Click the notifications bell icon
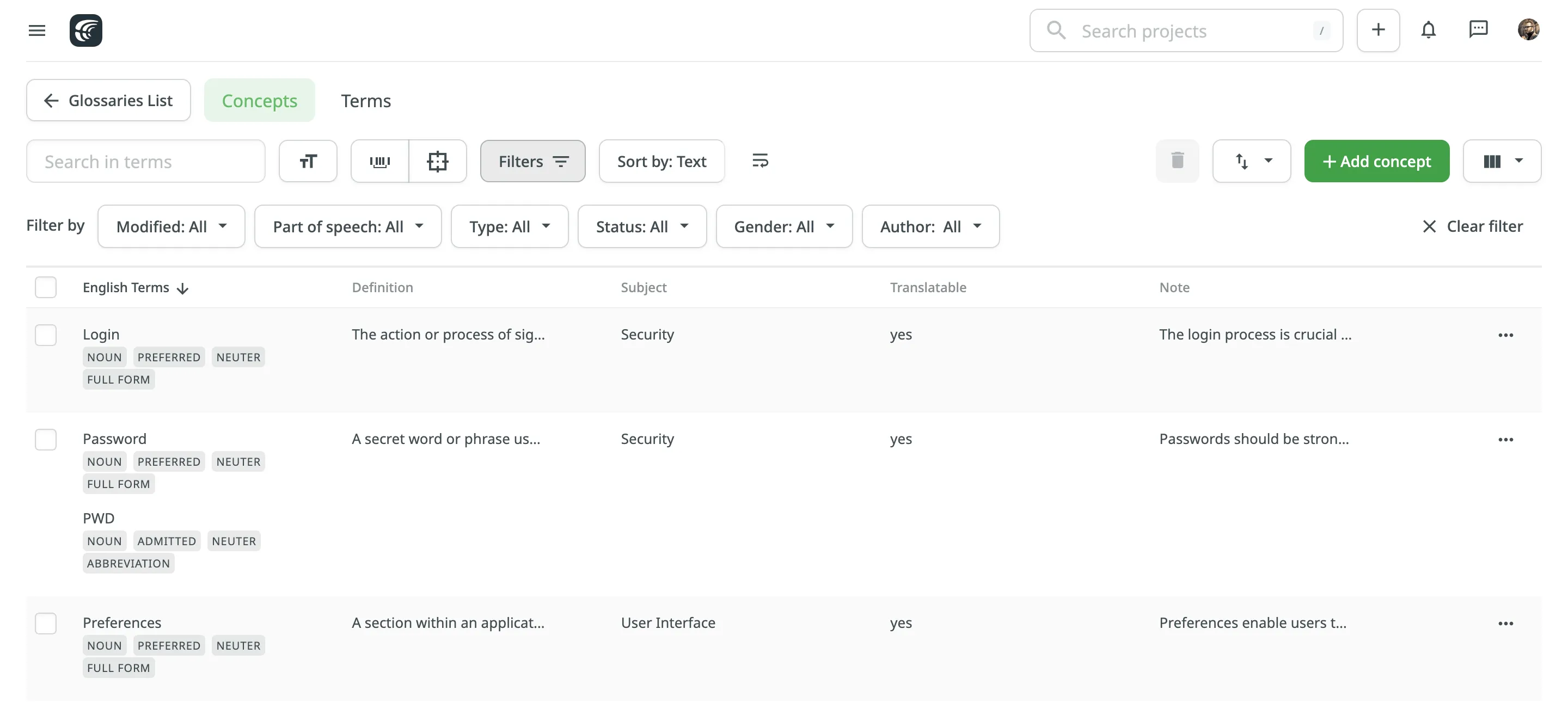Viewport: 1568px width, 728px height. [x=1428, y=30]
